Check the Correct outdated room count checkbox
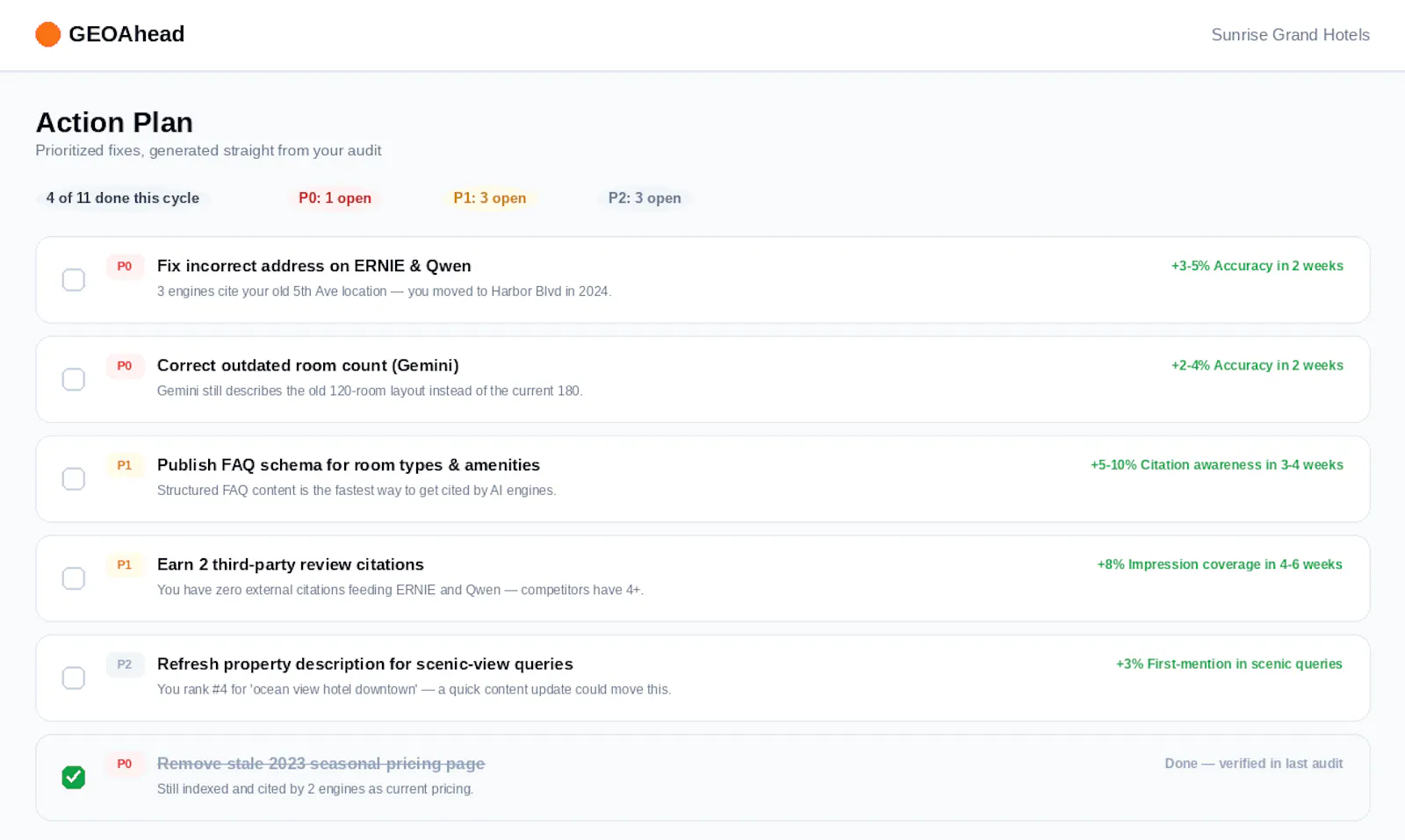This screenshot has height=840, width=1405. [74, 379]
